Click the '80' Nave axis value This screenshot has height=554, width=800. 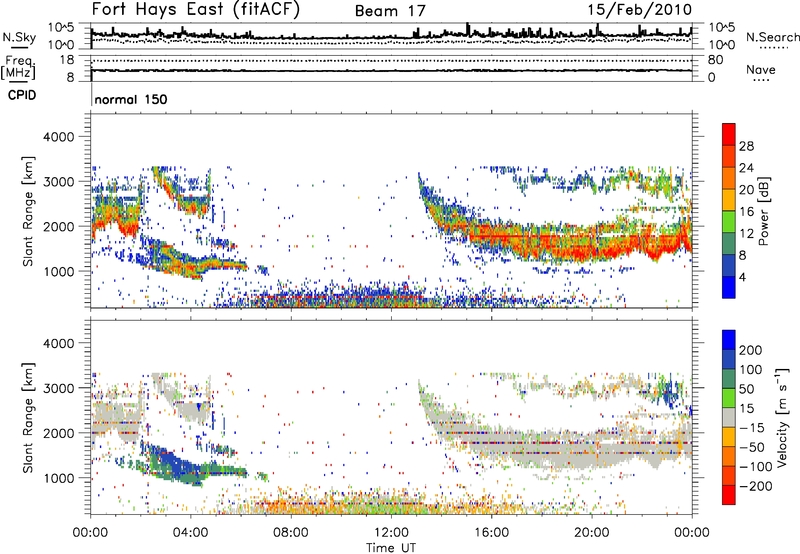pos(715,60)
